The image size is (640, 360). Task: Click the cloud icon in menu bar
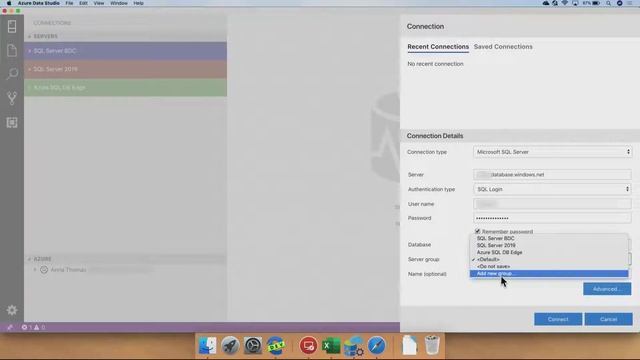[x=546, y=3]
